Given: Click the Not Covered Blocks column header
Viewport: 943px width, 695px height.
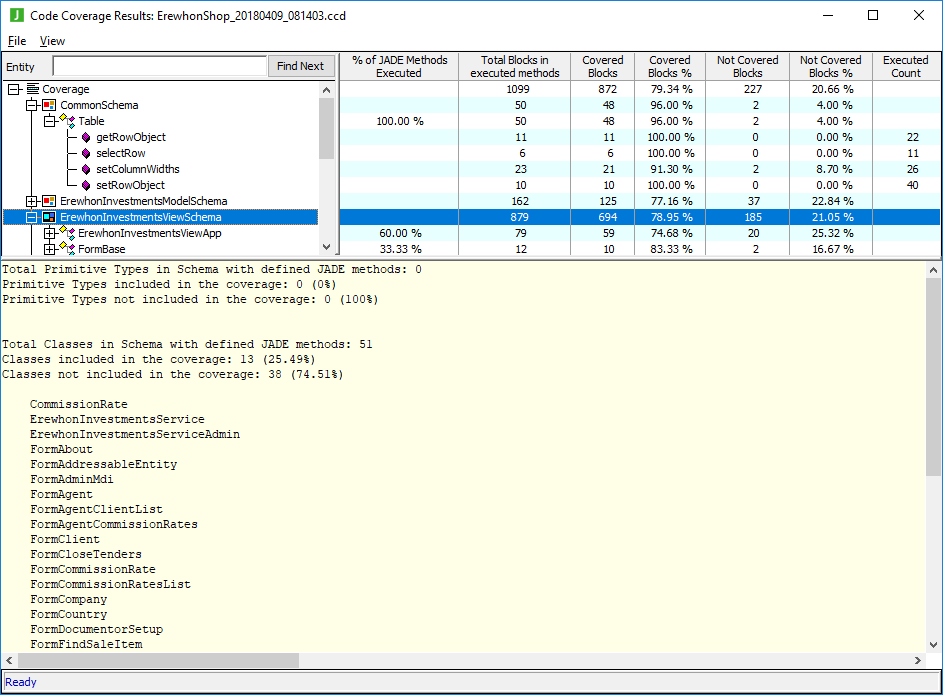Looking at the screenshot, I should (x=748, y=66).
